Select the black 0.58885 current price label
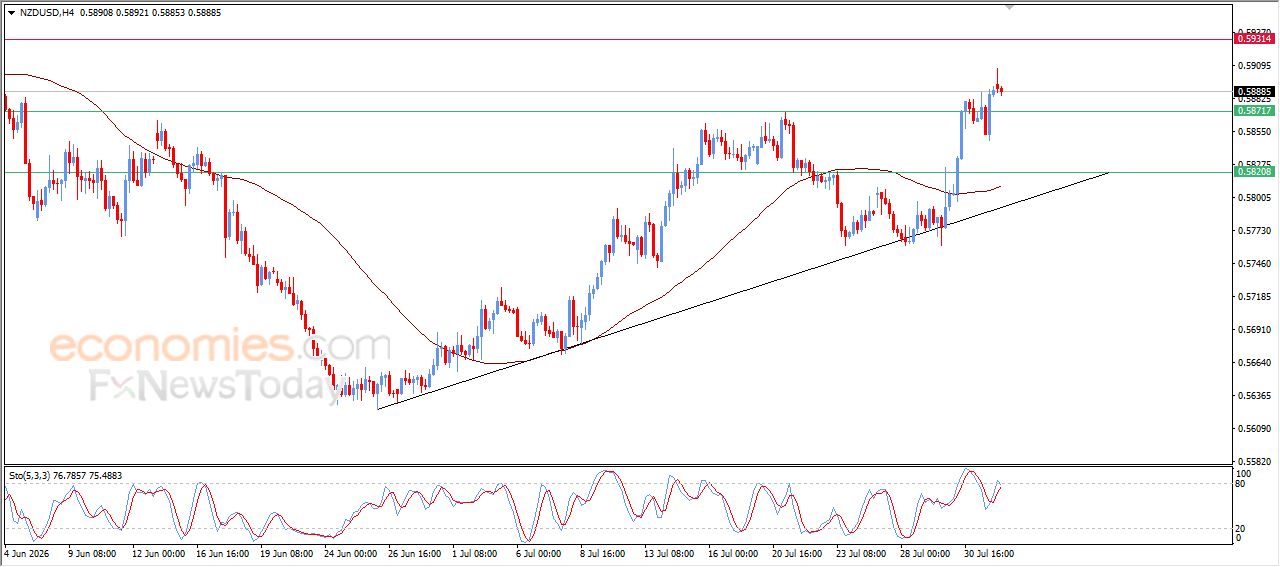The width and height of the screenshot is (1280, 567). [x=1254, y=91]
